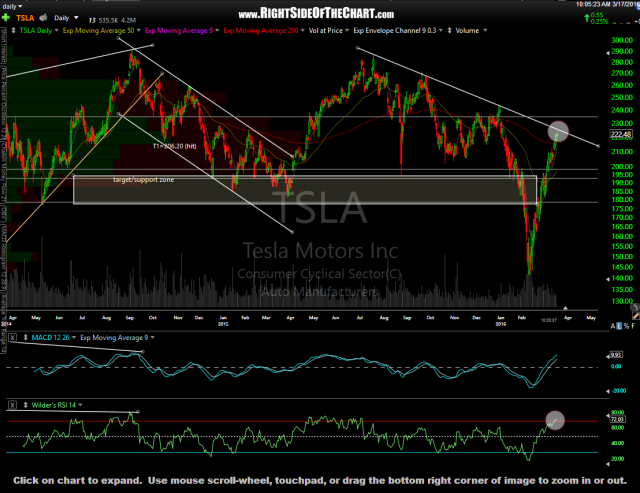Screen dimensions: 640x493
Task: Open the MACD Exp Moving Average 9 dropdown
Action: coord(153,338)
